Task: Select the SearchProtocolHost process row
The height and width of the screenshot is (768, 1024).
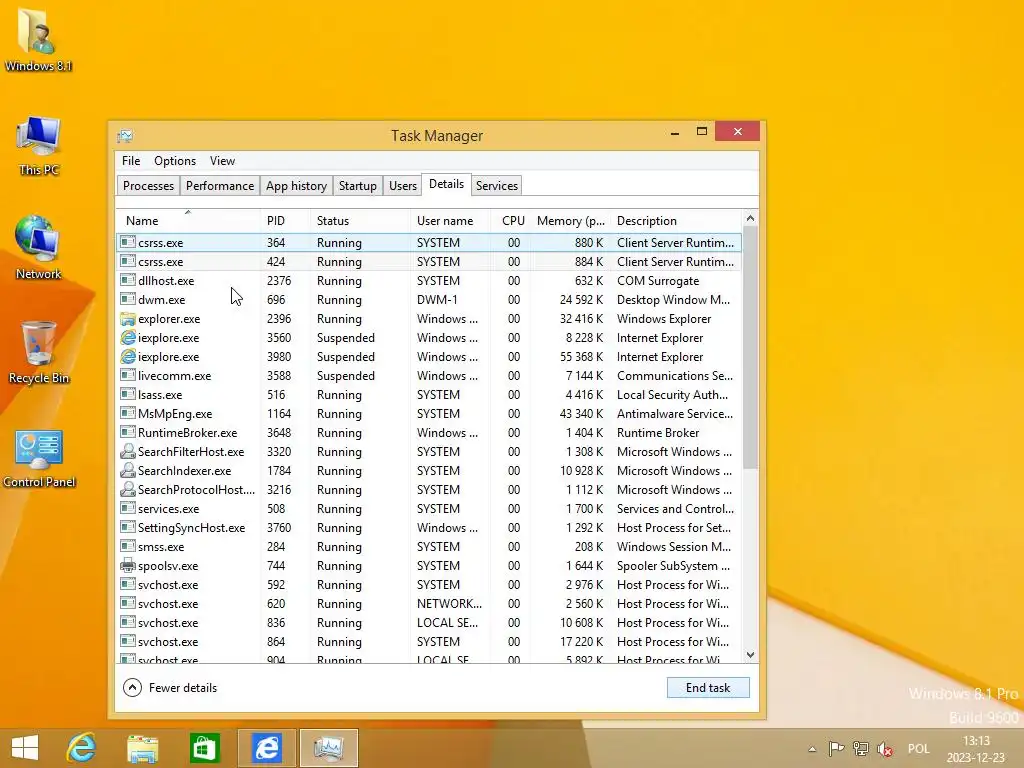Action: (429, 490)
